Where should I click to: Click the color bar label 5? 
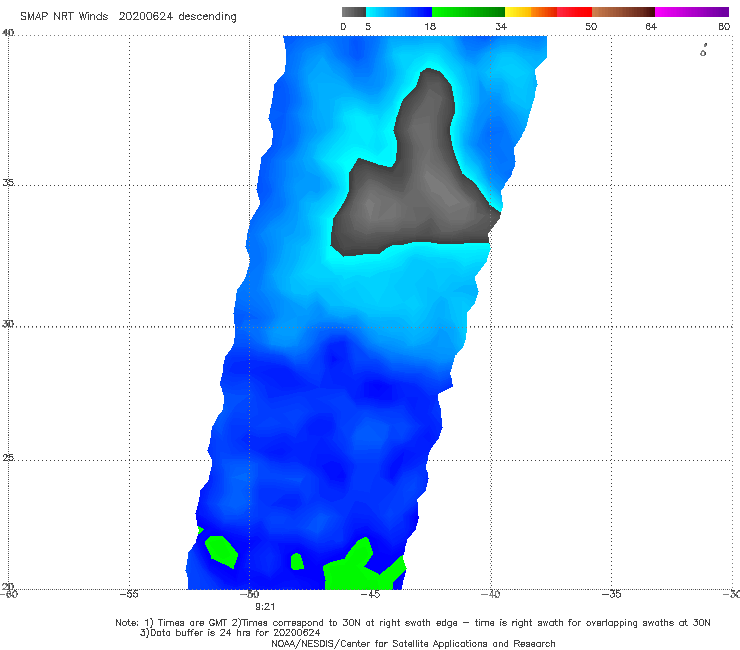368,26
